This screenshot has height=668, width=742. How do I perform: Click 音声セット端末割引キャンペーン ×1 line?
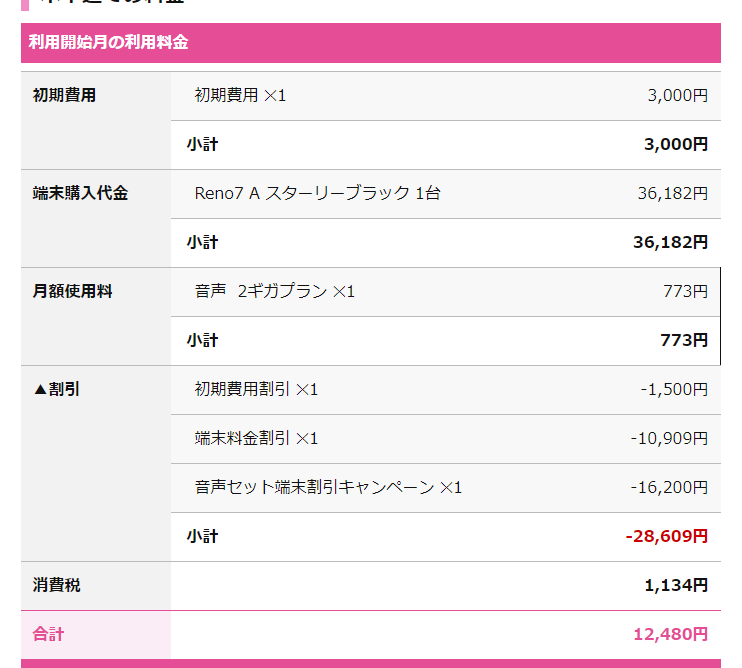point(328,487)
